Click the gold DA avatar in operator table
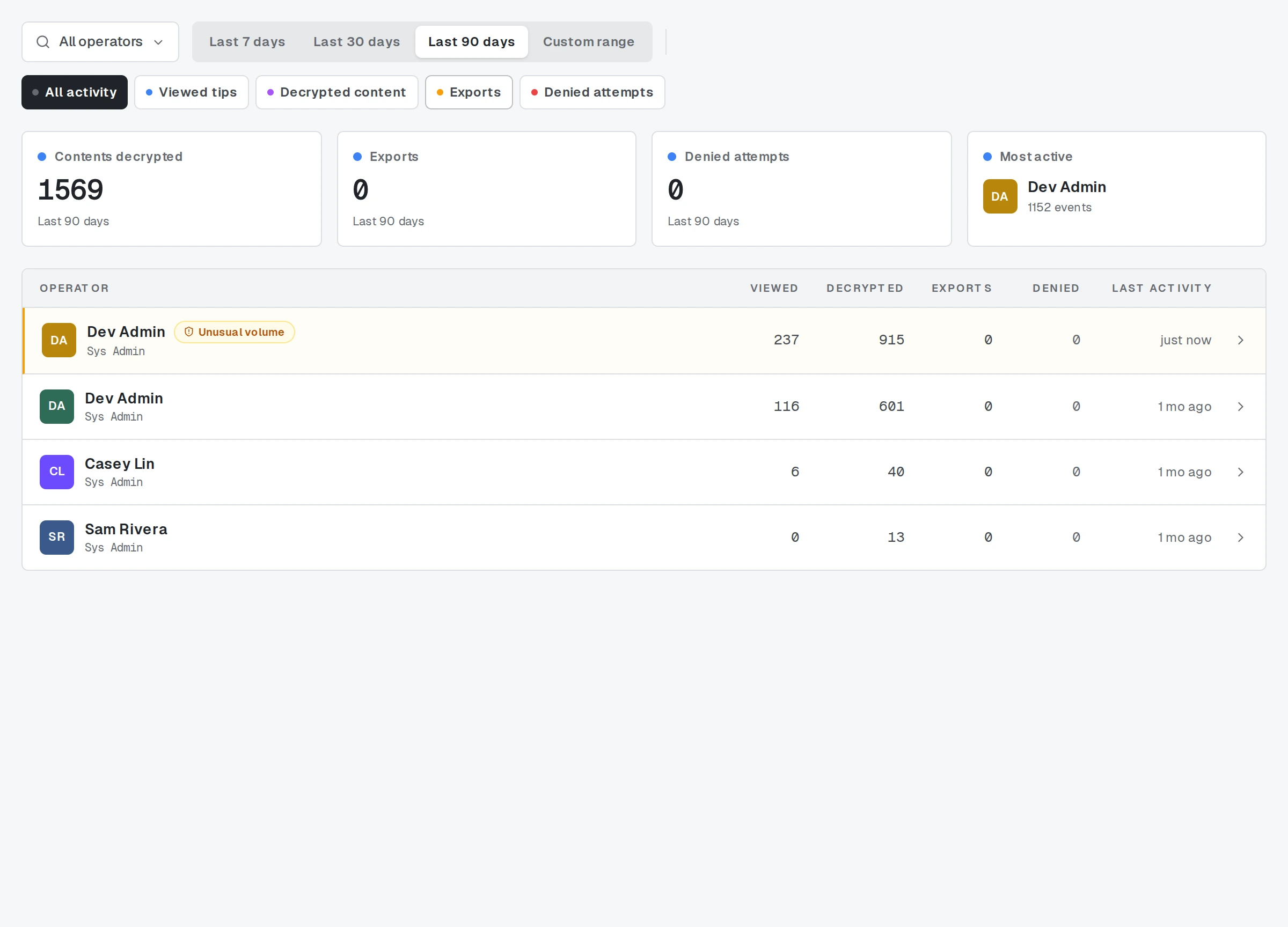This screenshot has width=1288, height=927. [x=59, y=340]
